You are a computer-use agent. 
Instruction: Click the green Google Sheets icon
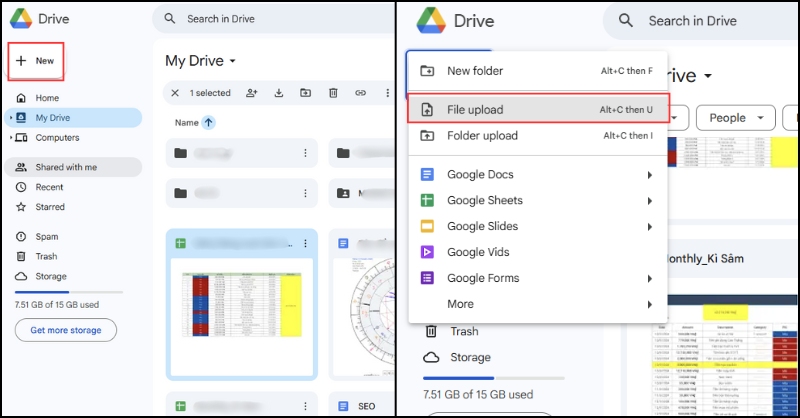coord(427,201)
